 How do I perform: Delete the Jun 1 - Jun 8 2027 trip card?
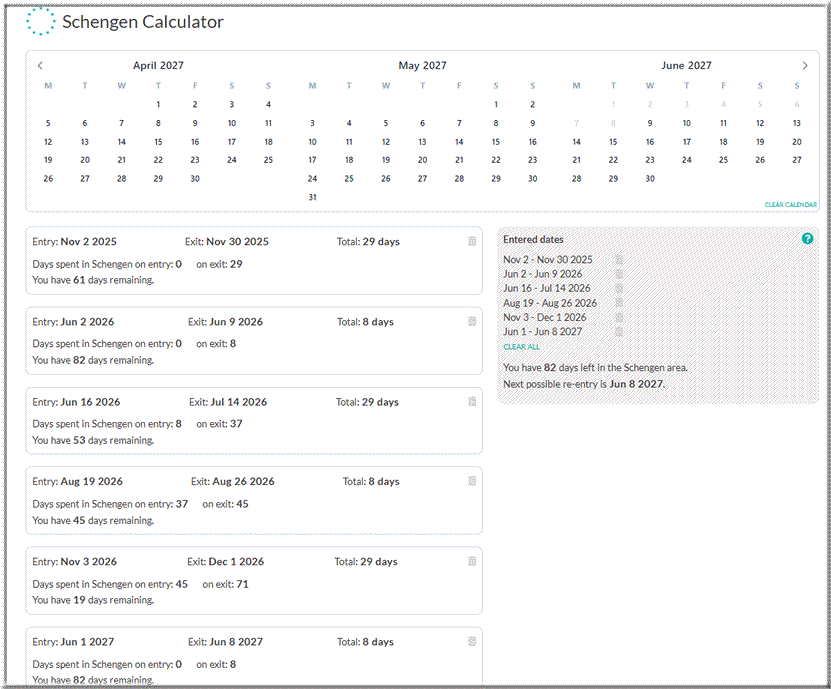[472, 642]
